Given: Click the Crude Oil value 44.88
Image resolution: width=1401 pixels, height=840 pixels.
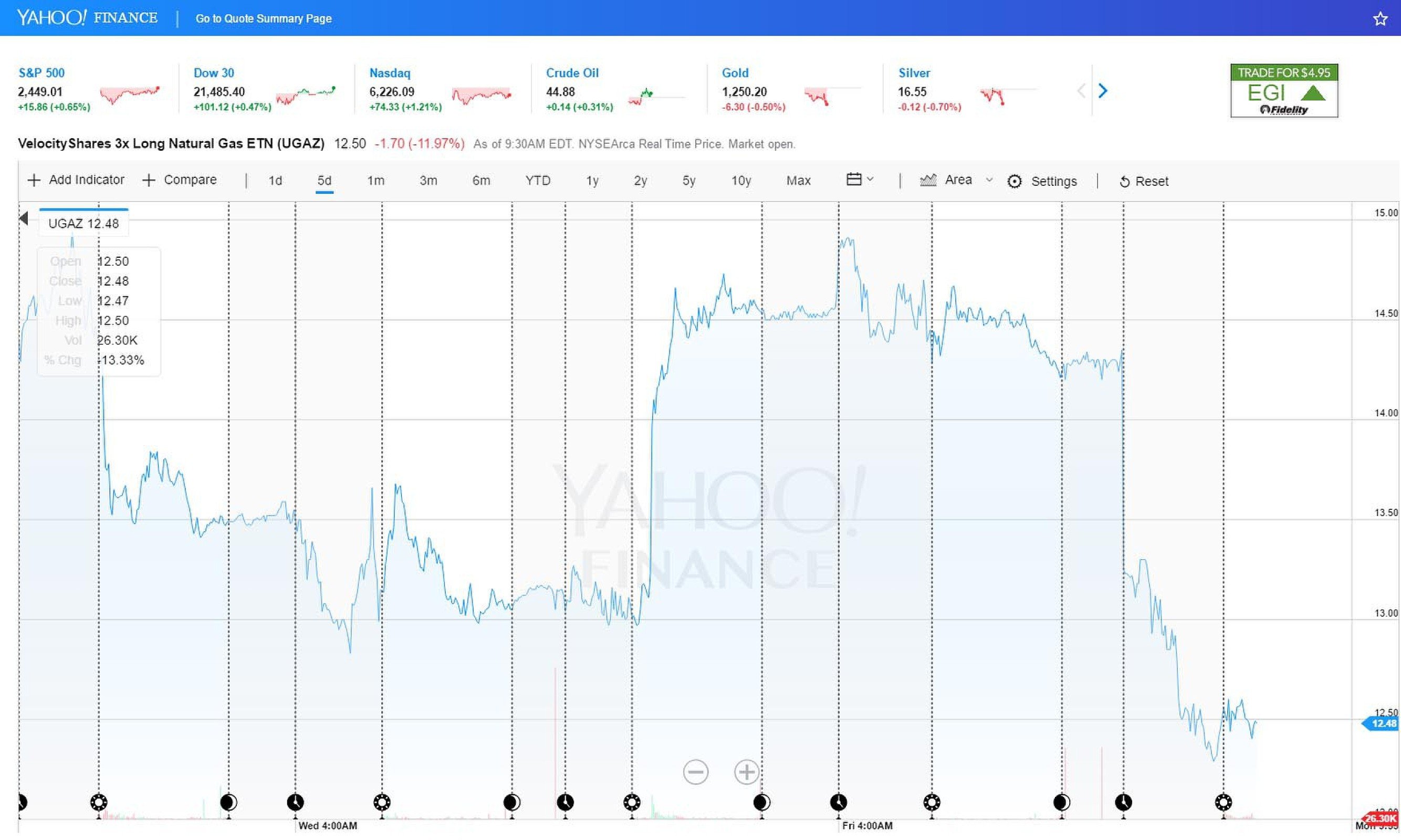Looking at the screenshot, I should pos(560,92).
